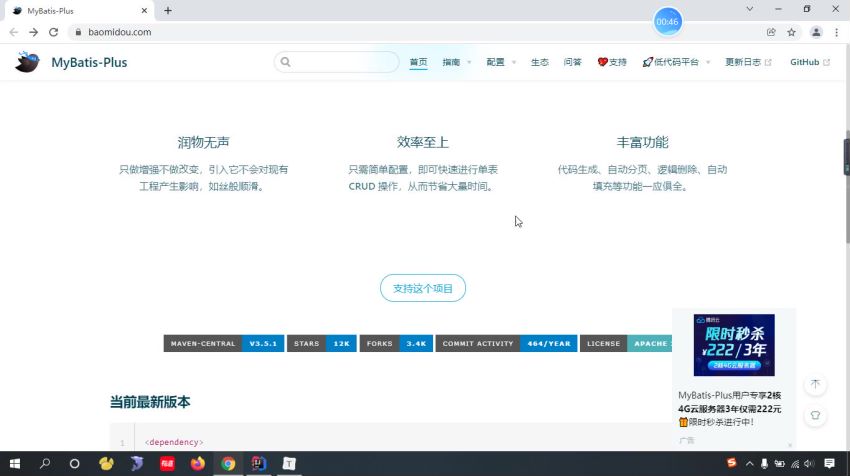The height and width of the screenshot is (476, 850).
Task: Open the 更新日志 external link
Action: click(748, 62)
